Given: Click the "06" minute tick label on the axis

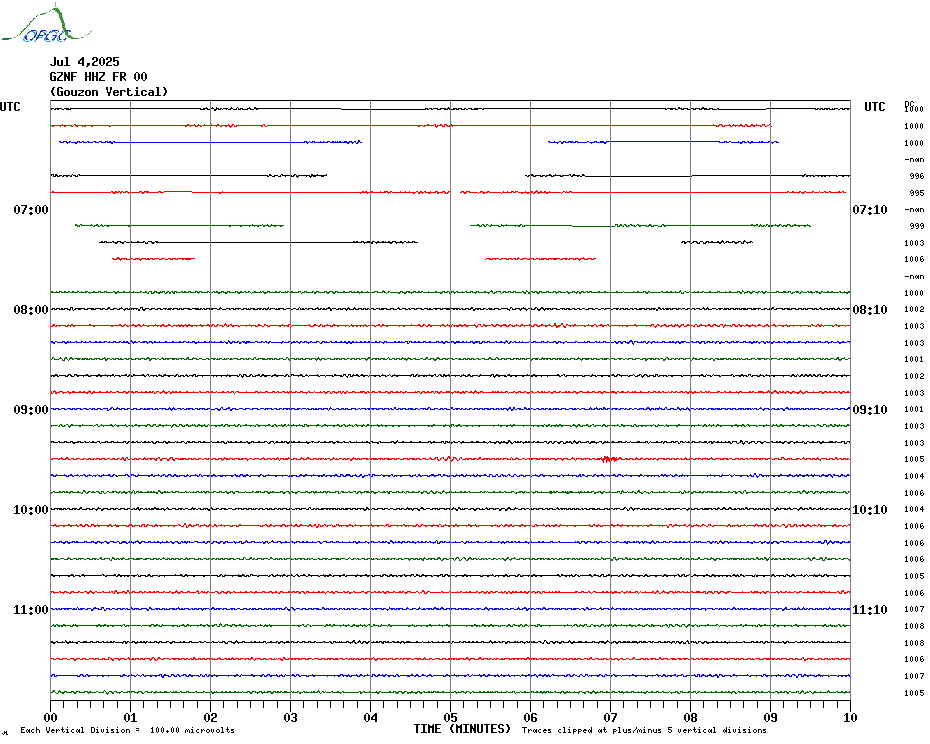Looking at the screenshot, I should coord(531,717).
